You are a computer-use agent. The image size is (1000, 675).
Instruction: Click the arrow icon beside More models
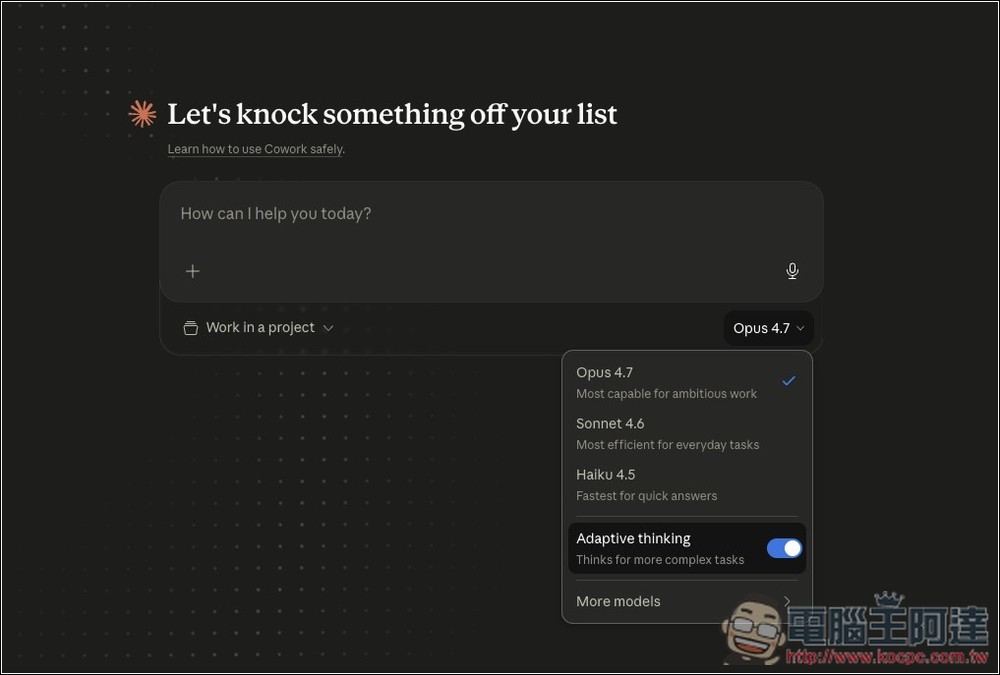(x=787, y=601)
